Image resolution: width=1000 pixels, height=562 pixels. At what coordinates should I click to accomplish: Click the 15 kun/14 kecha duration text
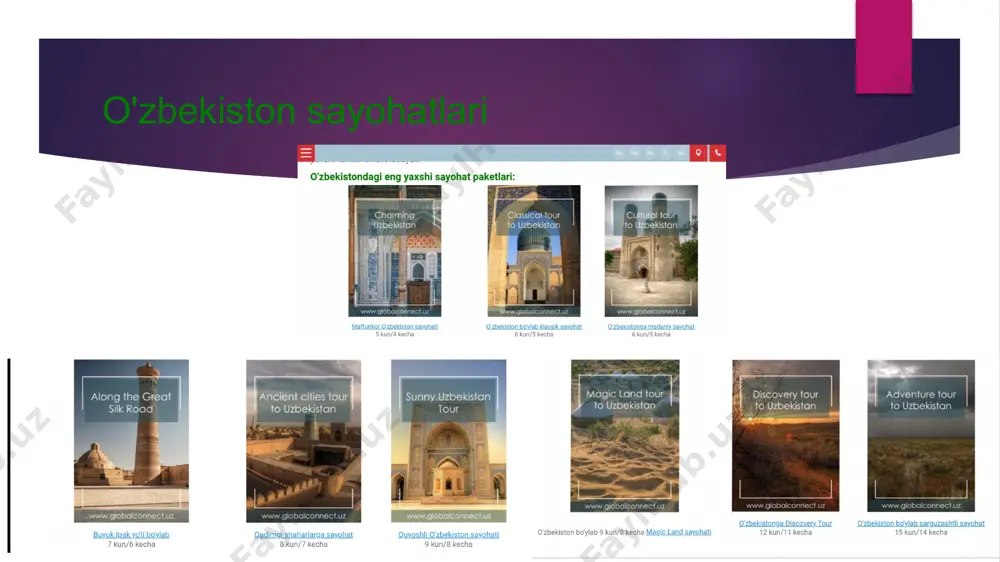921,532
